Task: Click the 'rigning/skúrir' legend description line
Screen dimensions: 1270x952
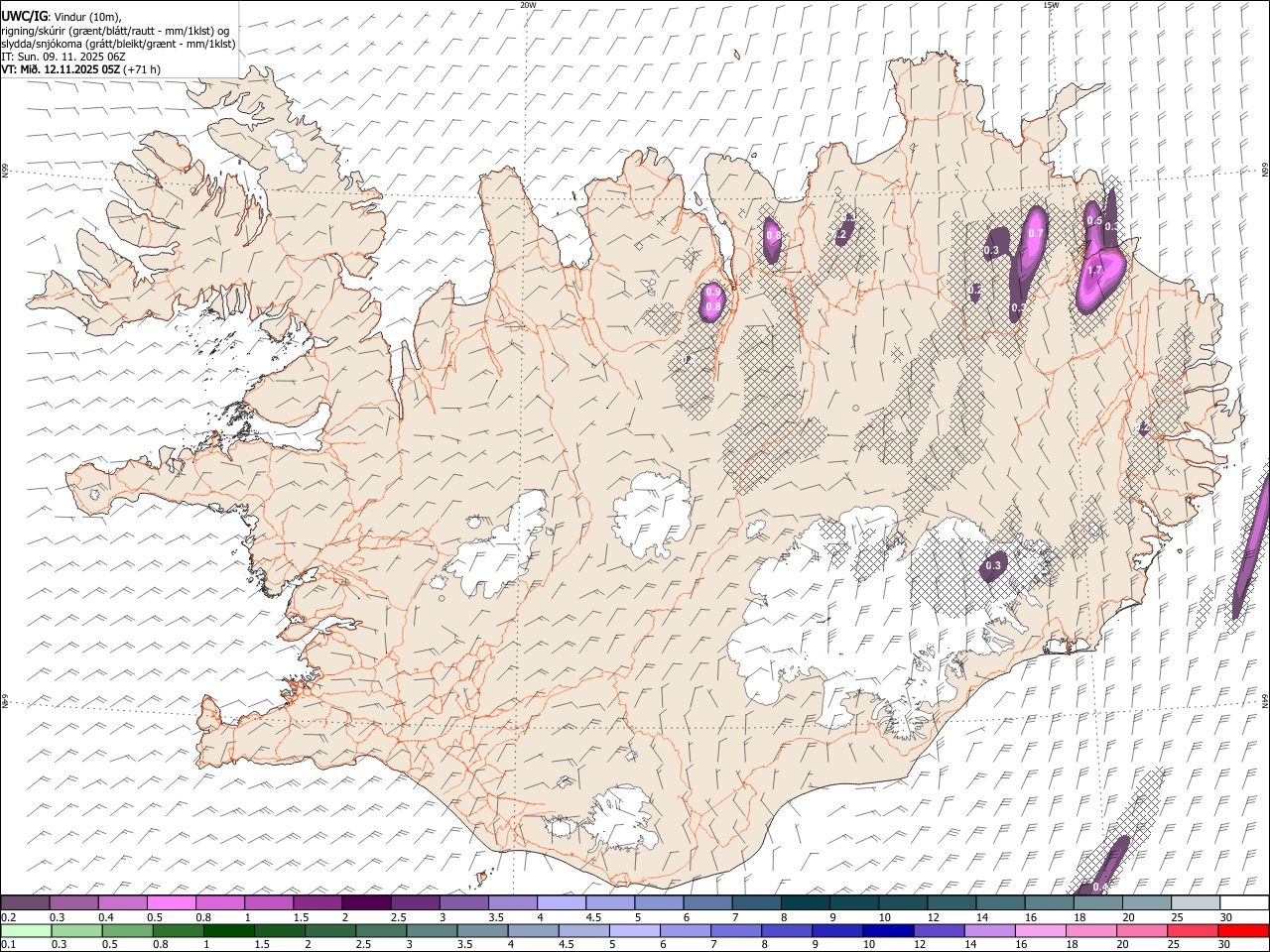Action: coord(116,30)
